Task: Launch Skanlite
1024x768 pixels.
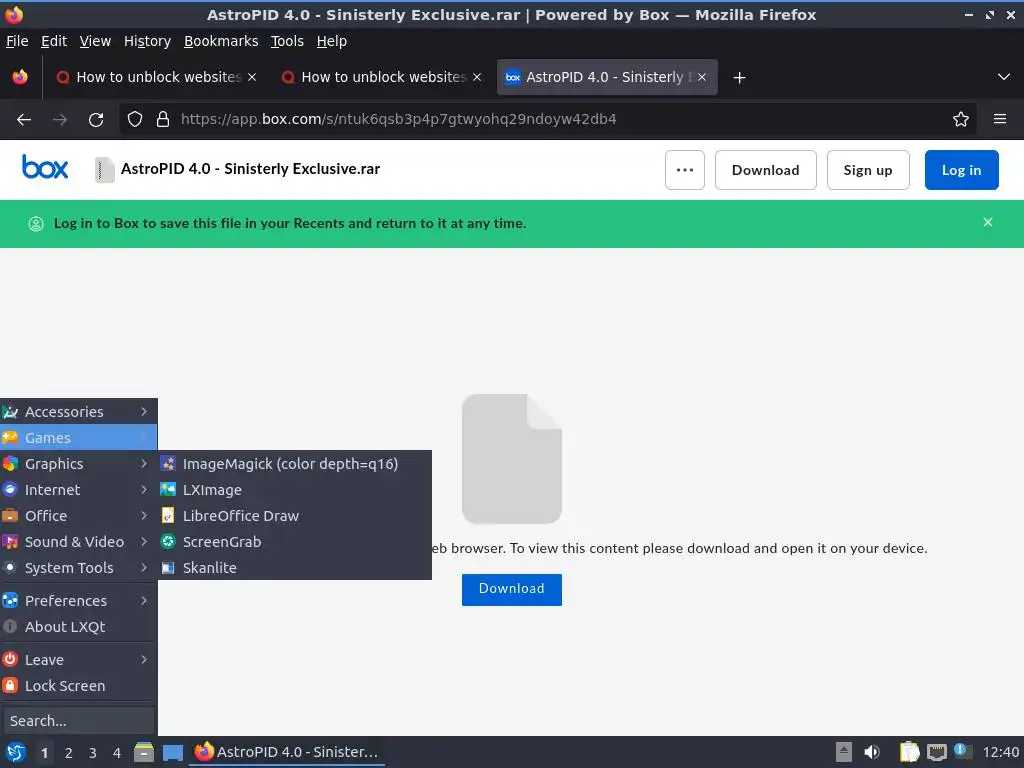Action: [295, 568]
